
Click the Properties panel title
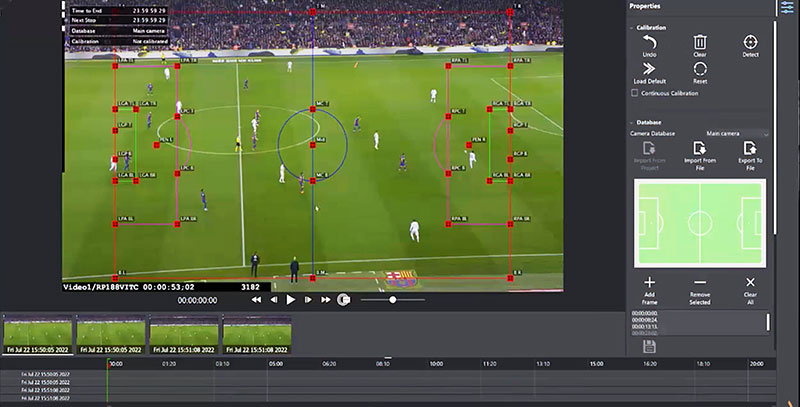pos(645,6)
